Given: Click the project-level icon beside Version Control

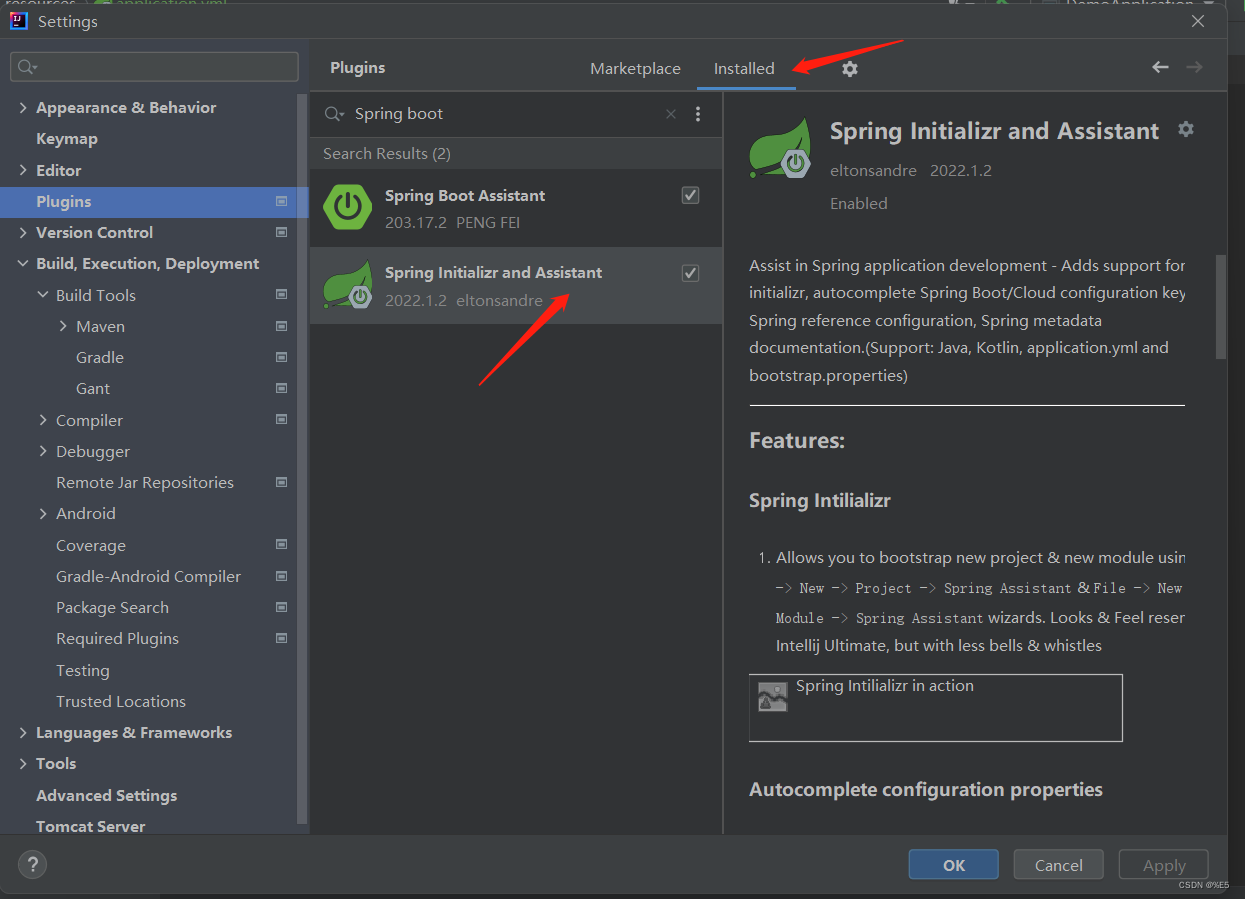Looking at the screenshot, I should click(x=282, y=232).
